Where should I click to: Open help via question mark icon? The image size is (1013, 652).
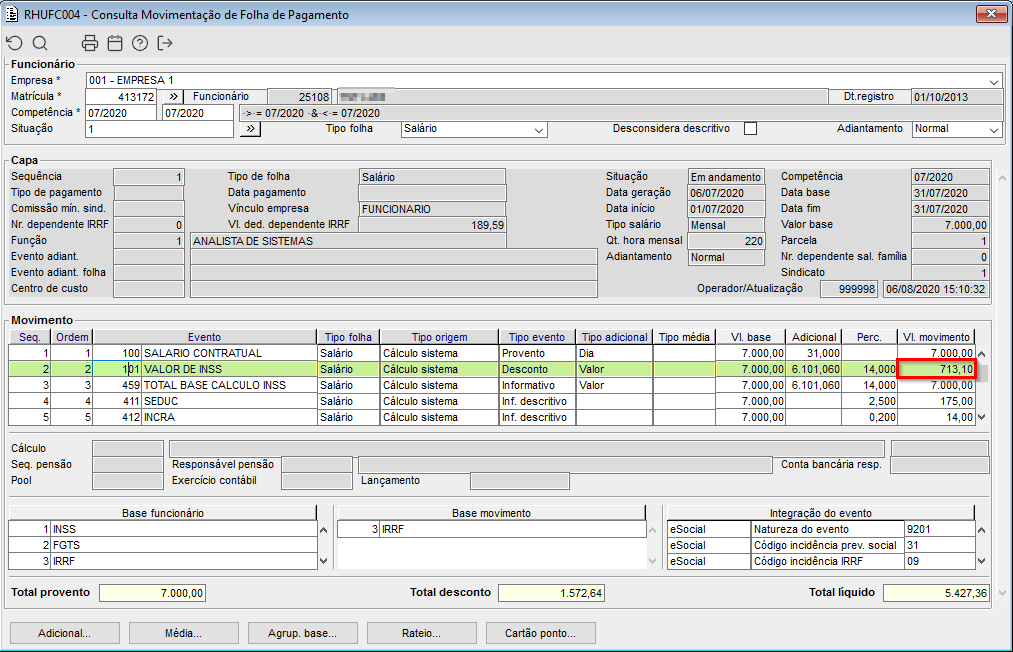click(140, 43)
